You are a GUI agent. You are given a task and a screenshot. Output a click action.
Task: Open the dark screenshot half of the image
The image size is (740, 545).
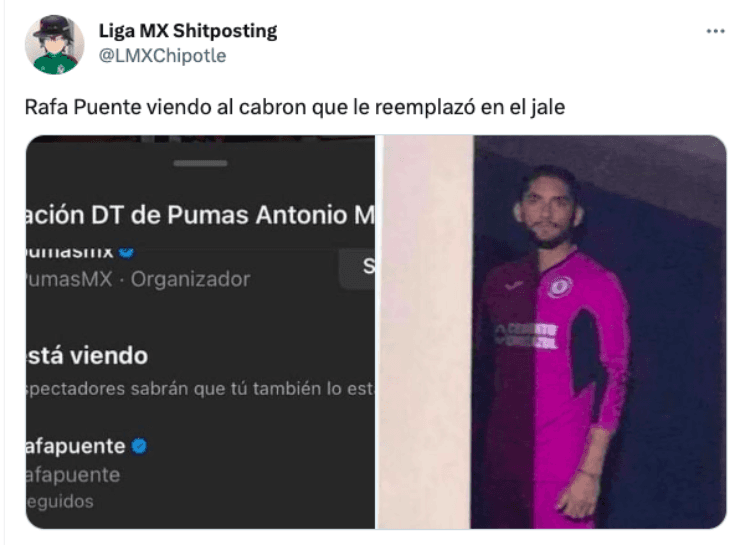201,332
